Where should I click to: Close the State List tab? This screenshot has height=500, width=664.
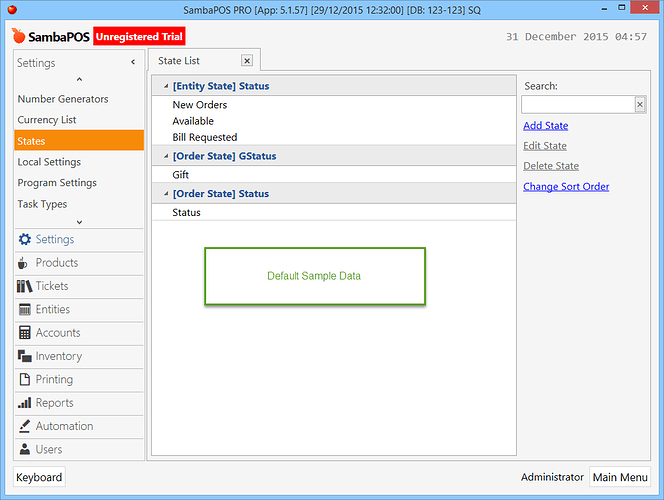(247, 61)
